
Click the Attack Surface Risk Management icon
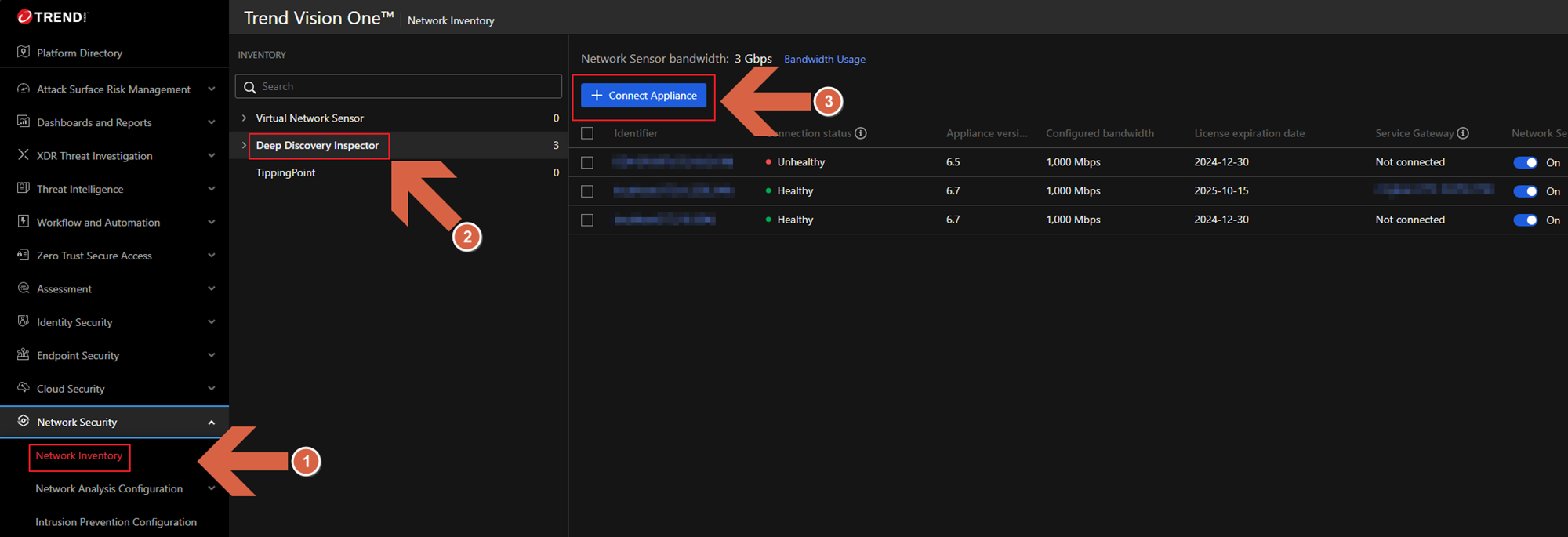[x=24, y=89]
